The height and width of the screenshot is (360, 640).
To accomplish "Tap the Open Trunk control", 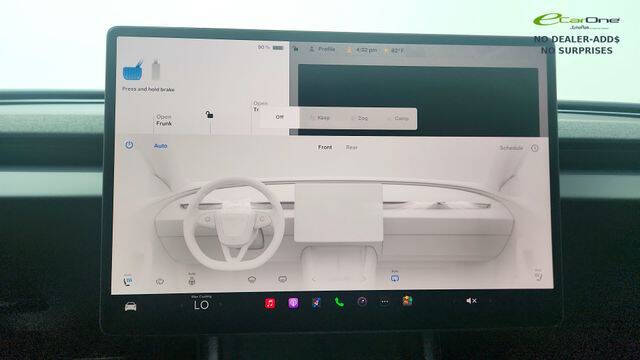I will (x=259, y=106).
